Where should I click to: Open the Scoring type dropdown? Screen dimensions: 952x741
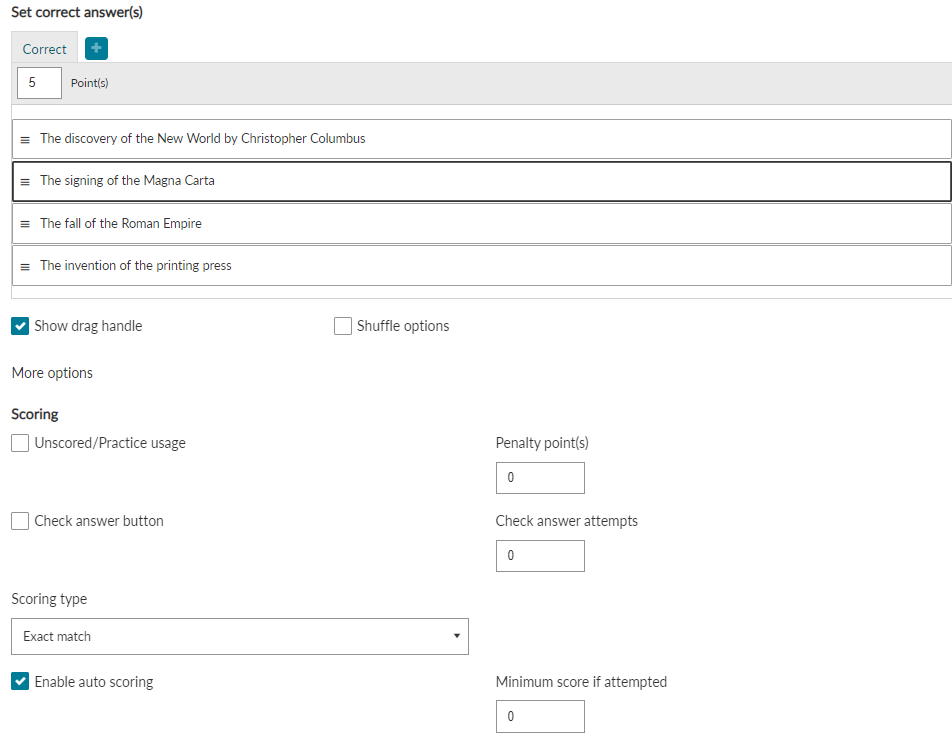(x=240, y=637)
